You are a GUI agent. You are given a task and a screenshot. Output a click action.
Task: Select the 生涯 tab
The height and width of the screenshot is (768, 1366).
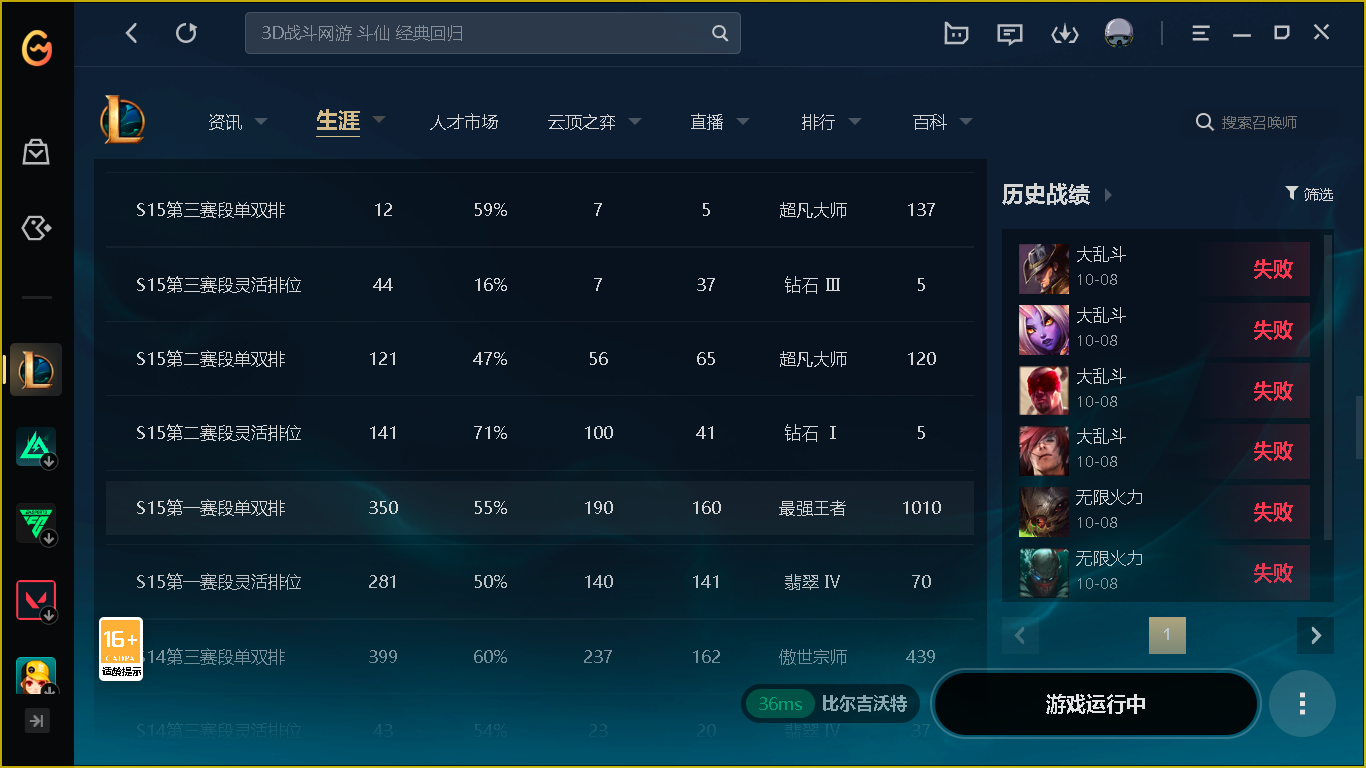coord(338,121)
